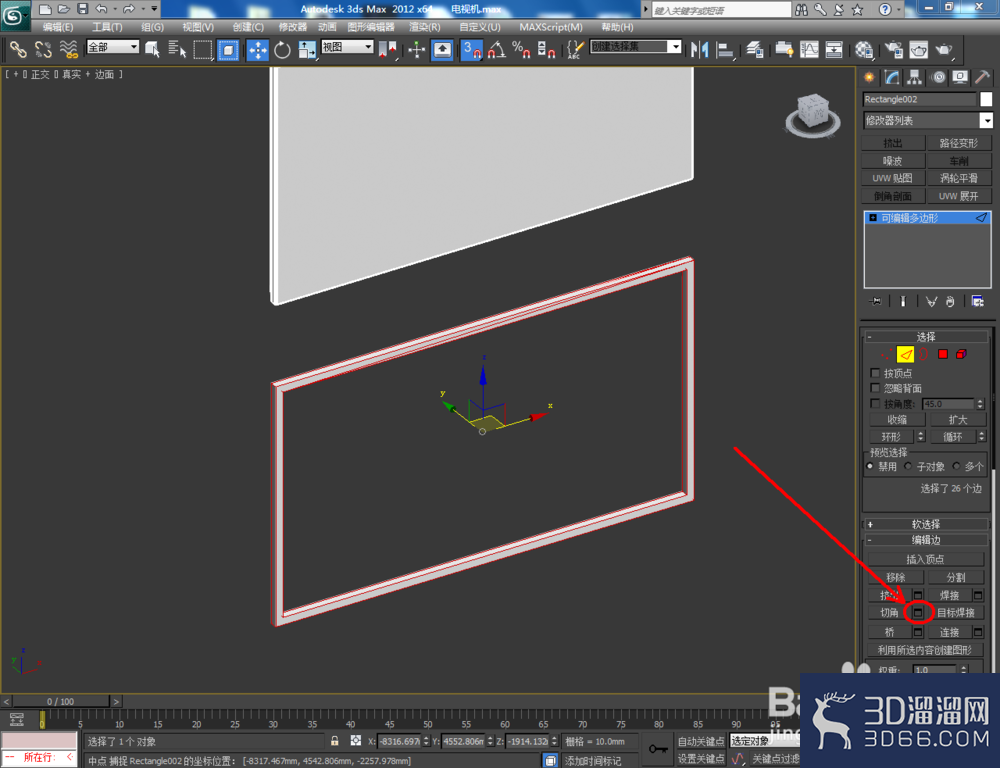
Task: Open the Render Setup icon
Action: pos(894,49)
